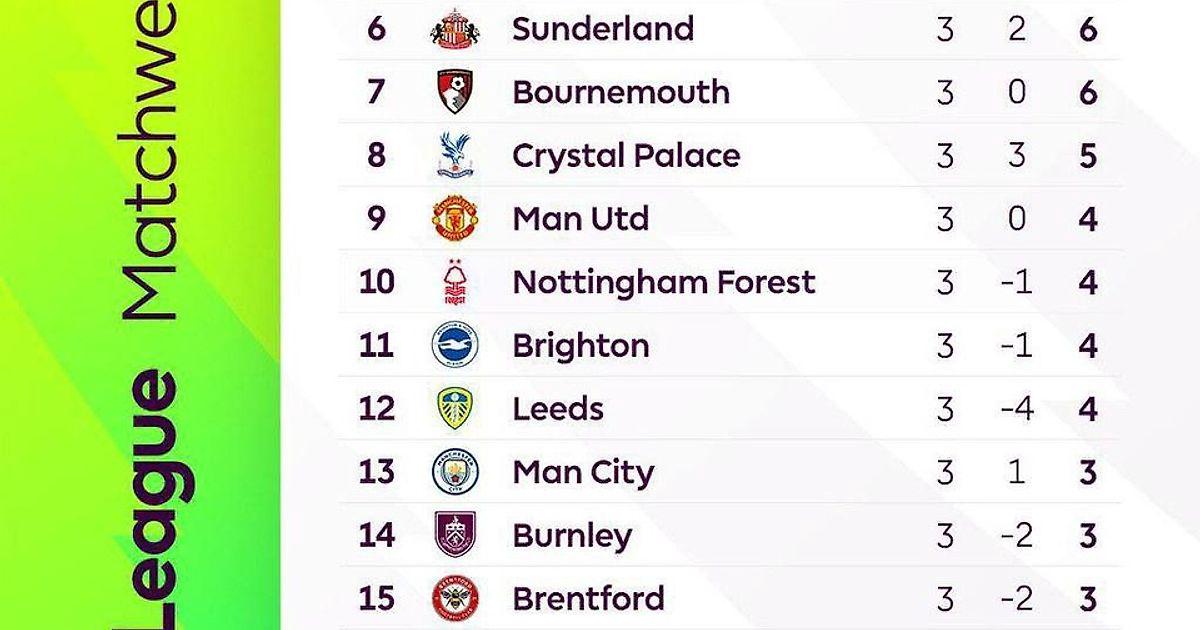Click the Bournemouth club crest
Screen dimensions: 1200x630
(x=455, y=92)
